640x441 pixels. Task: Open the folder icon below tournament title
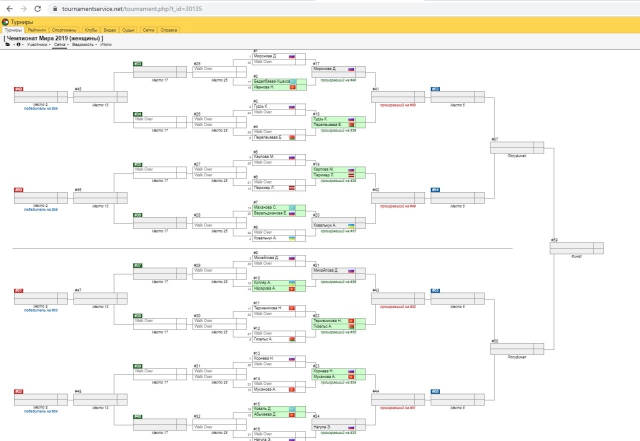[x=7, y=45]
